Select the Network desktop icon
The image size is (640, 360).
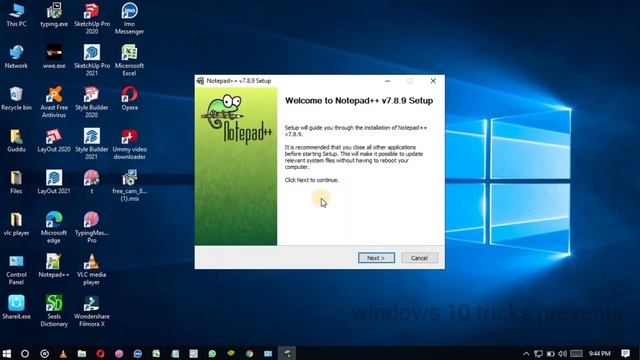pos(16,57)
